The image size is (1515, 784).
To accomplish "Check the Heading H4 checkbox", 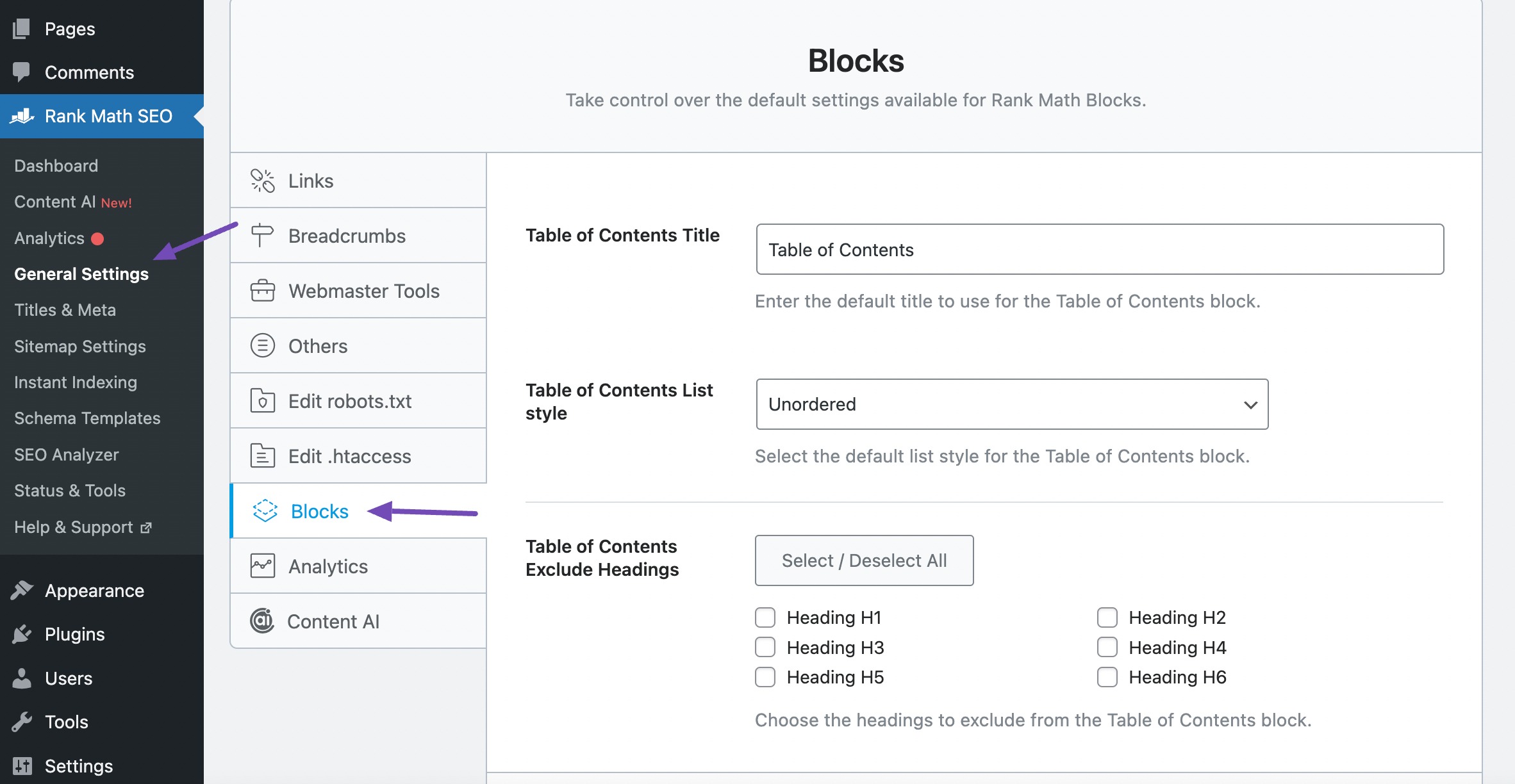I will coord(1107,647).
